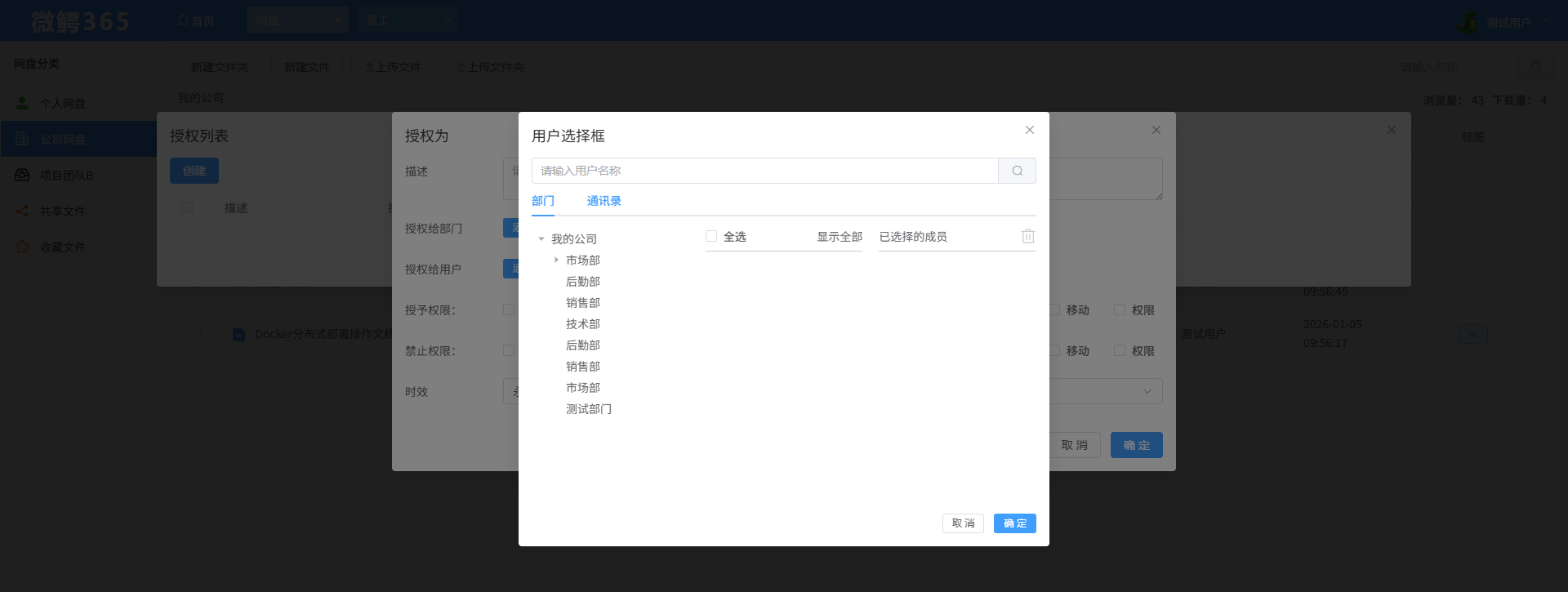1568x592 pixels.
Task: Open the 时效 dropdown arrow
Action: (x=1147, y=391)
